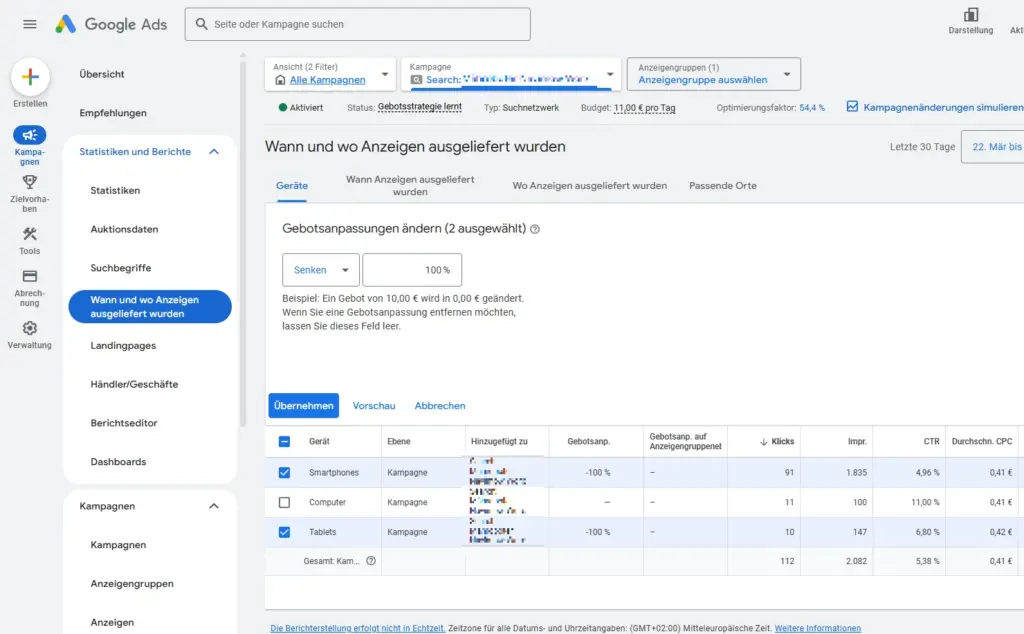Open Empfehlungen in sidebar
1024x634 pixels.
point(113,113)
